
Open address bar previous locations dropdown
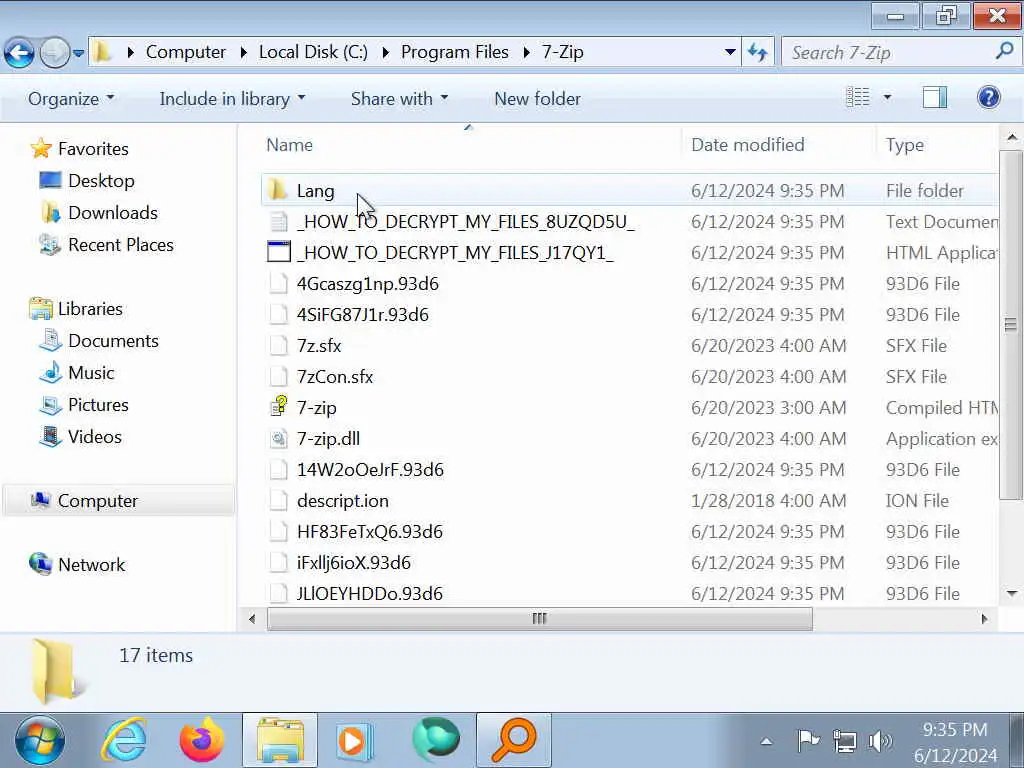[x=730, y=52]
